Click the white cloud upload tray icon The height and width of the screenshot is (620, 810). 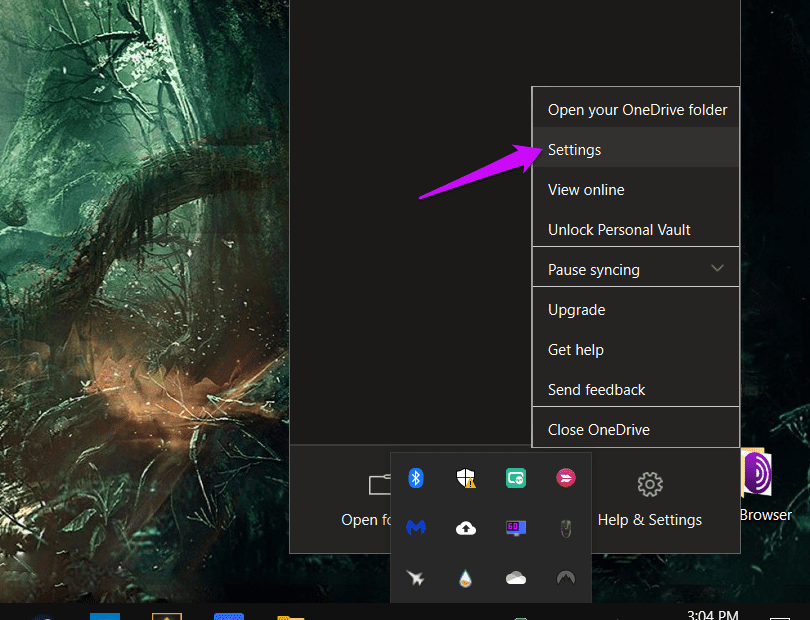click(465, 528)
